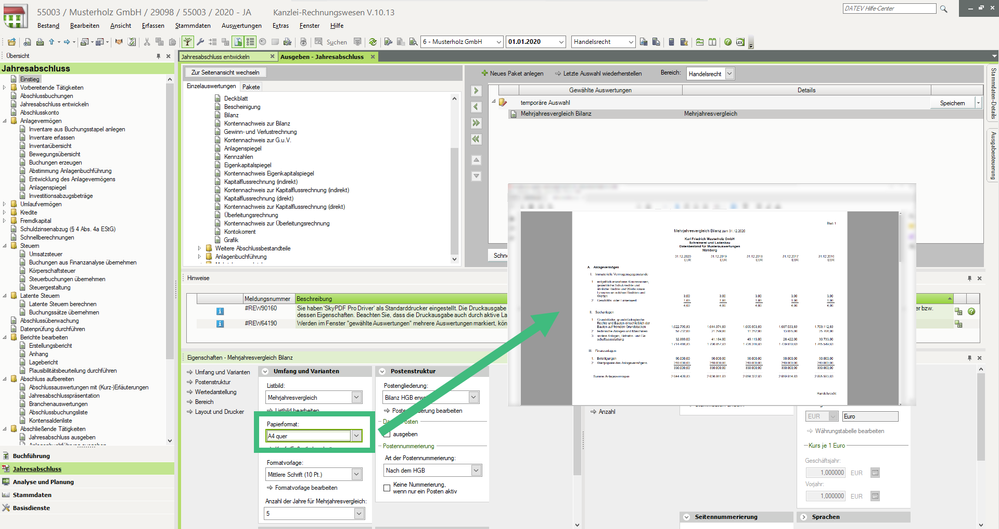999x529 pixels.
Task: Pin the Übersicht panel
Action: (159, 56)
